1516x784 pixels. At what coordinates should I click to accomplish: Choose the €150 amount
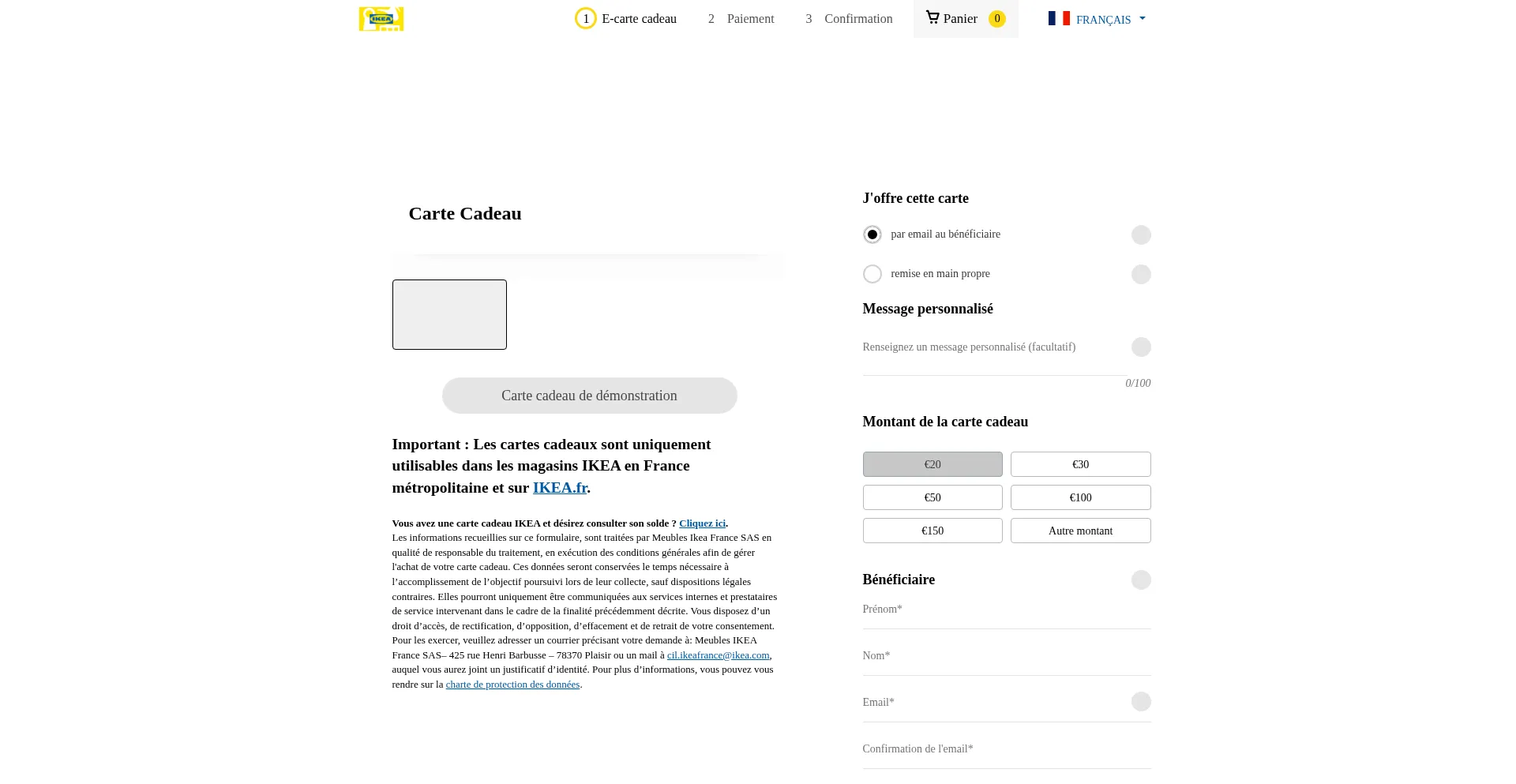932,531
